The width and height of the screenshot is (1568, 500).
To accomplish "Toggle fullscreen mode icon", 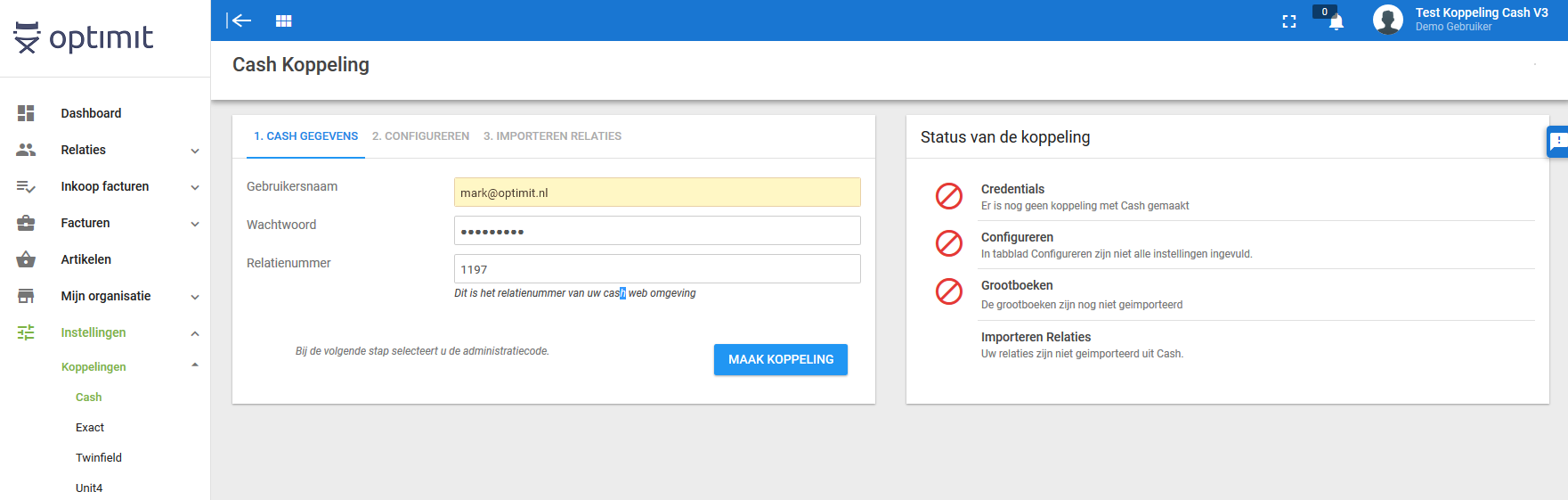I will 1289,21.
